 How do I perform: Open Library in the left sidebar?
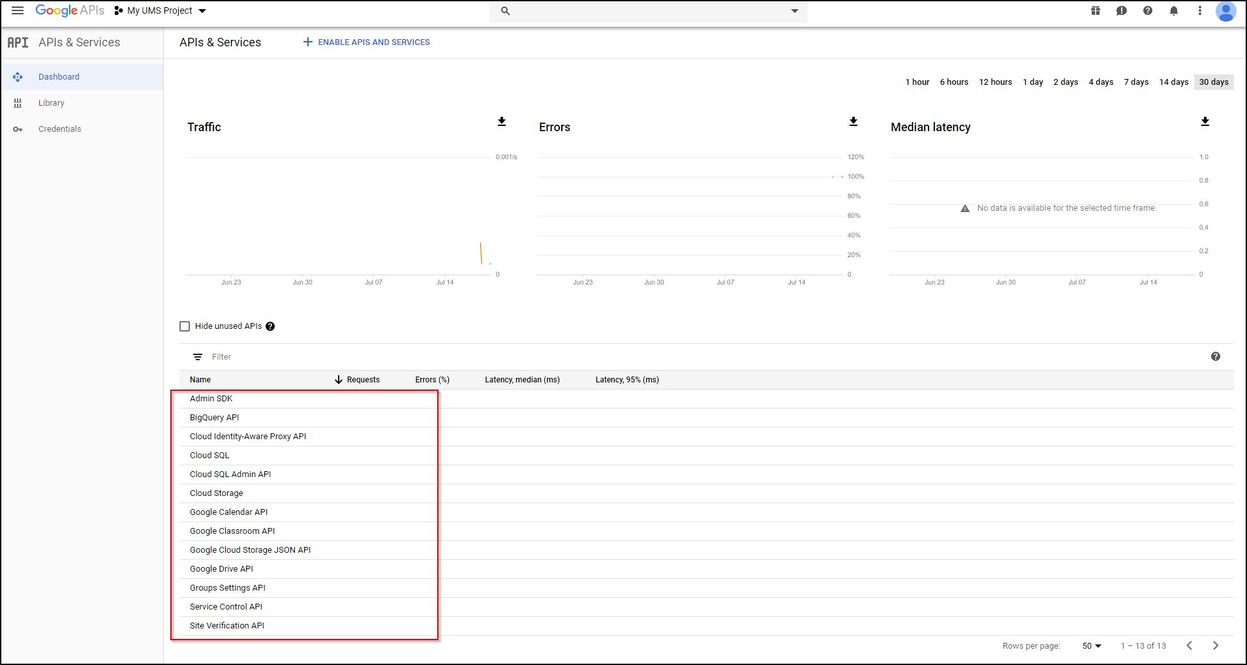(51, 103)
